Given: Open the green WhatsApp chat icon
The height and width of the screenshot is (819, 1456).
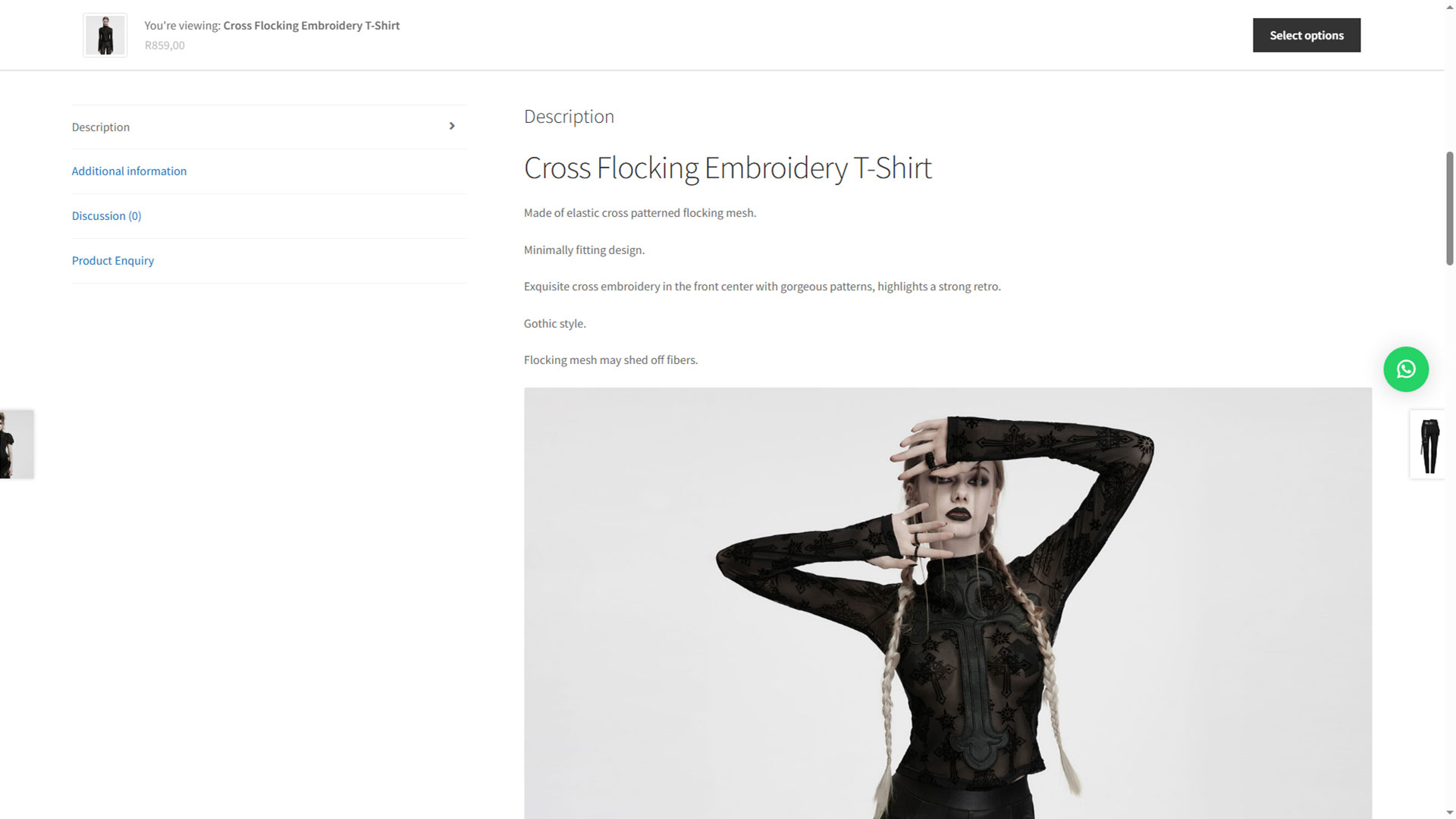Looking at the screenshot, I should tap(1406, 369).
